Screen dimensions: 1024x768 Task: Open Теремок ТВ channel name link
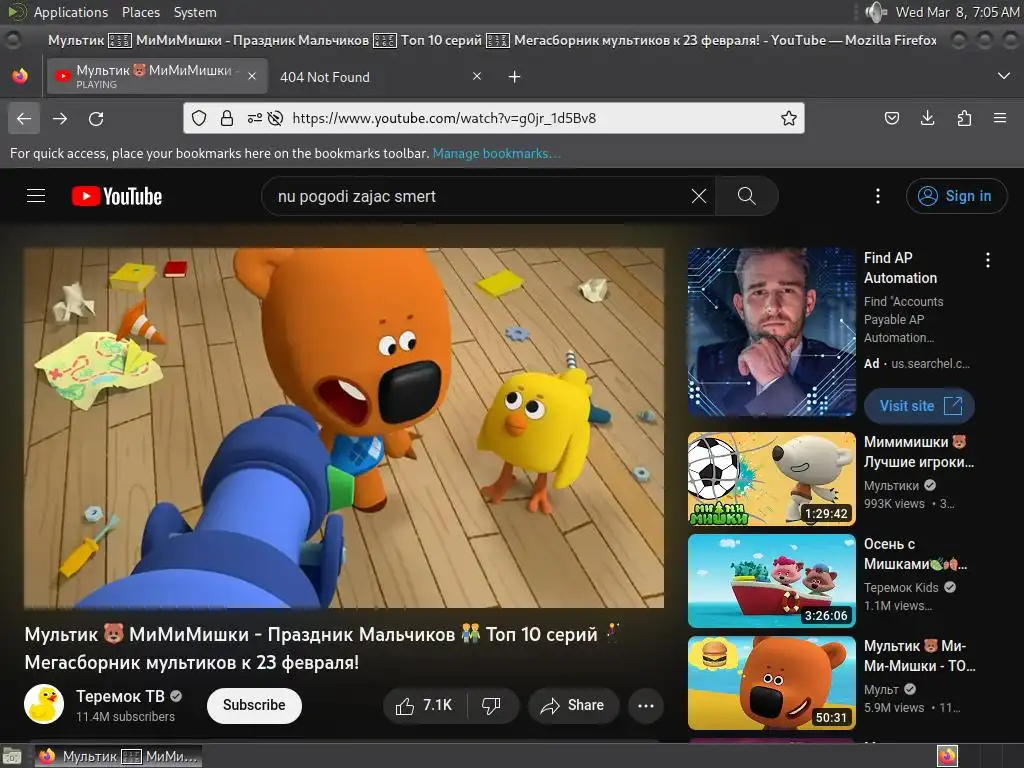[120, 696]
